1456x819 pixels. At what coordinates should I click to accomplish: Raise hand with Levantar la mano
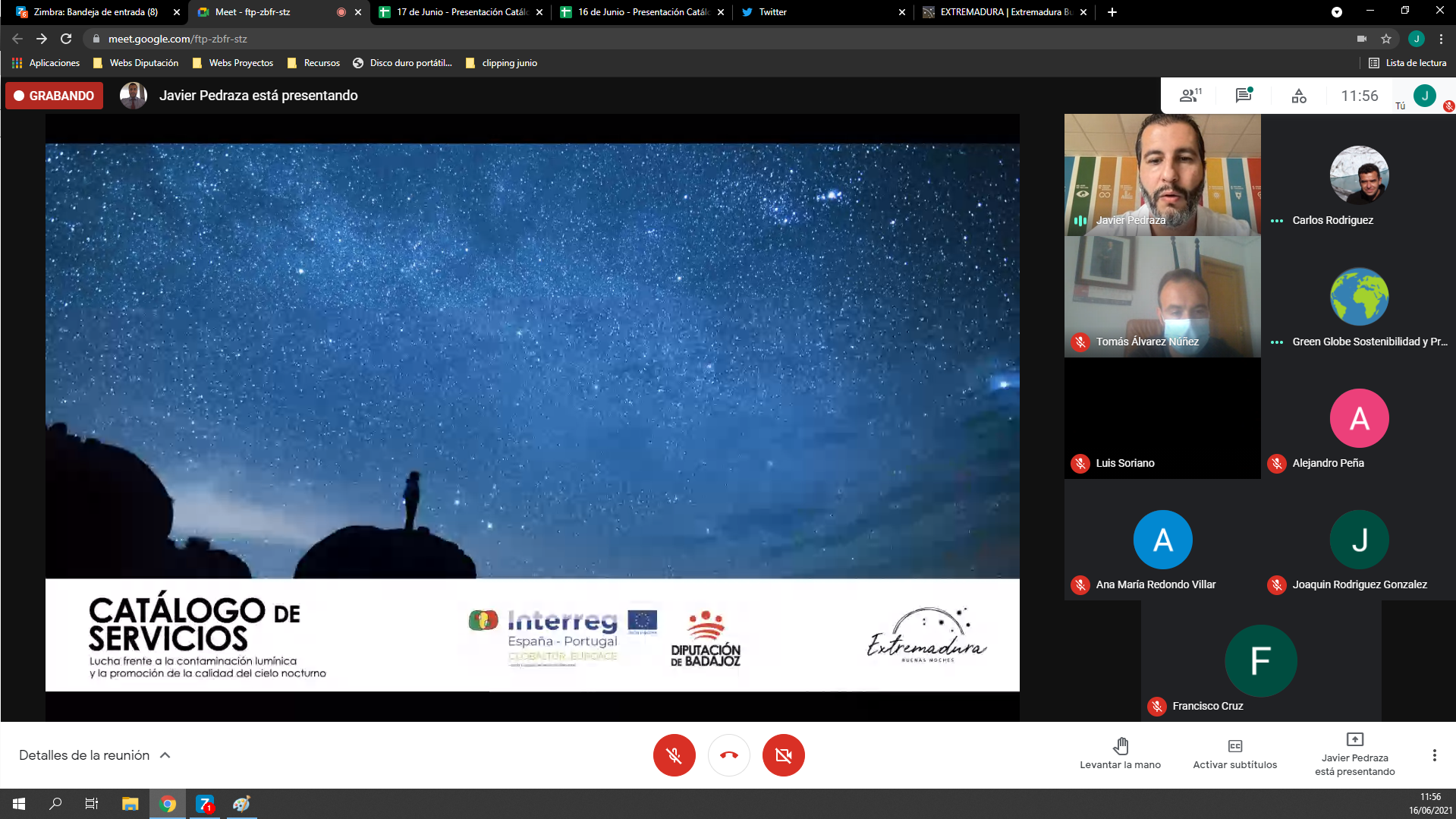1120,754
